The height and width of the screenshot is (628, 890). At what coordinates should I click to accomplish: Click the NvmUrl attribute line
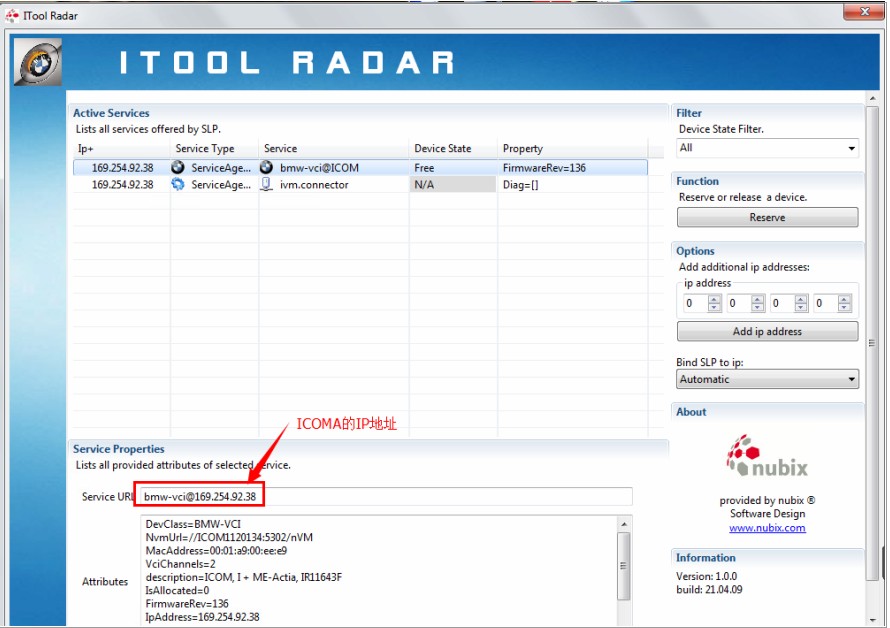click(x=229, y=537)
